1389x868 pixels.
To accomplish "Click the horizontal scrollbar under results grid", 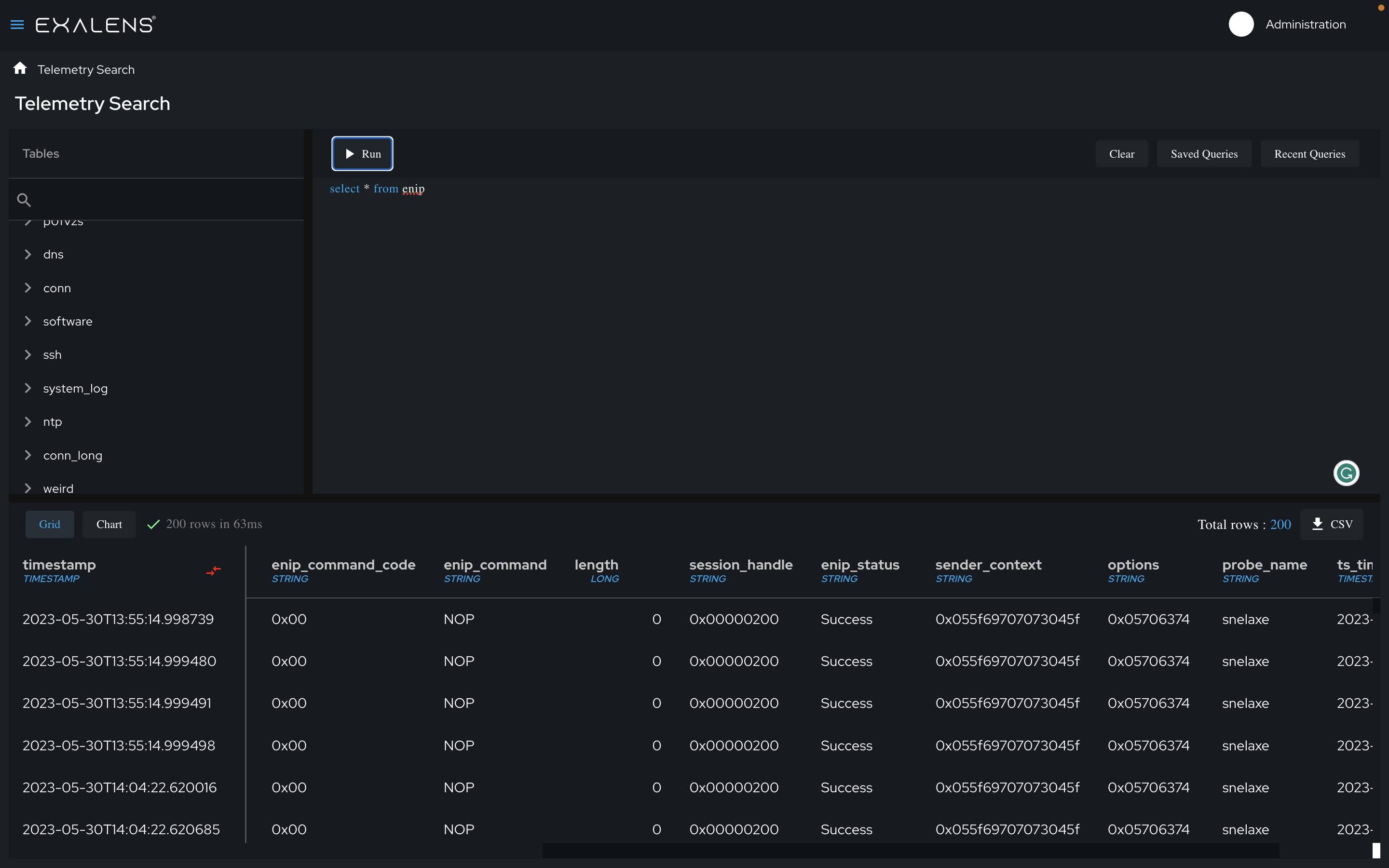I will click(x=910, y=851).
